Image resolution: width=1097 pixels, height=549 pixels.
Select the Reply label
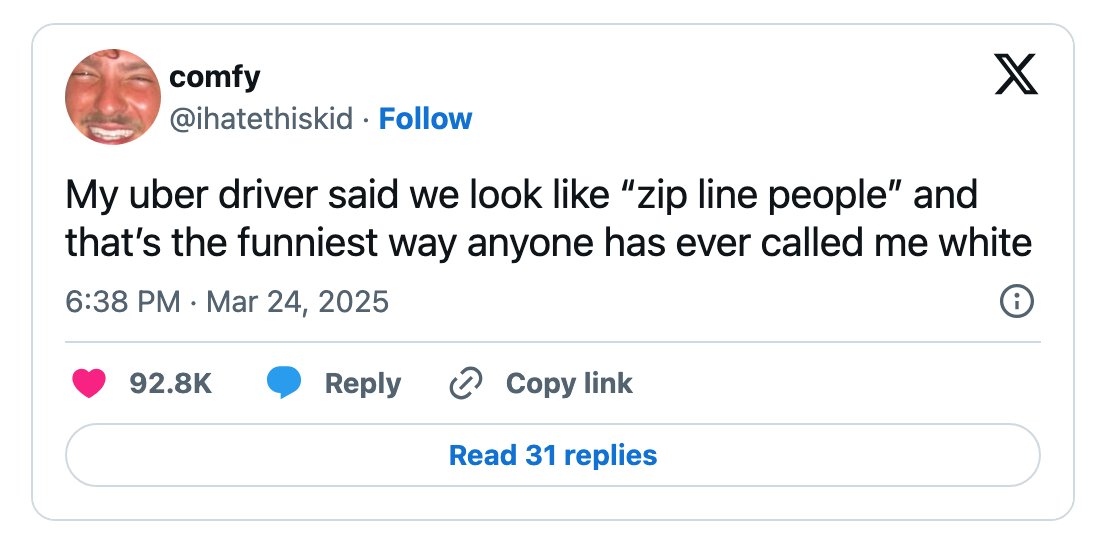pyautogui.click(x=362, y=383)
